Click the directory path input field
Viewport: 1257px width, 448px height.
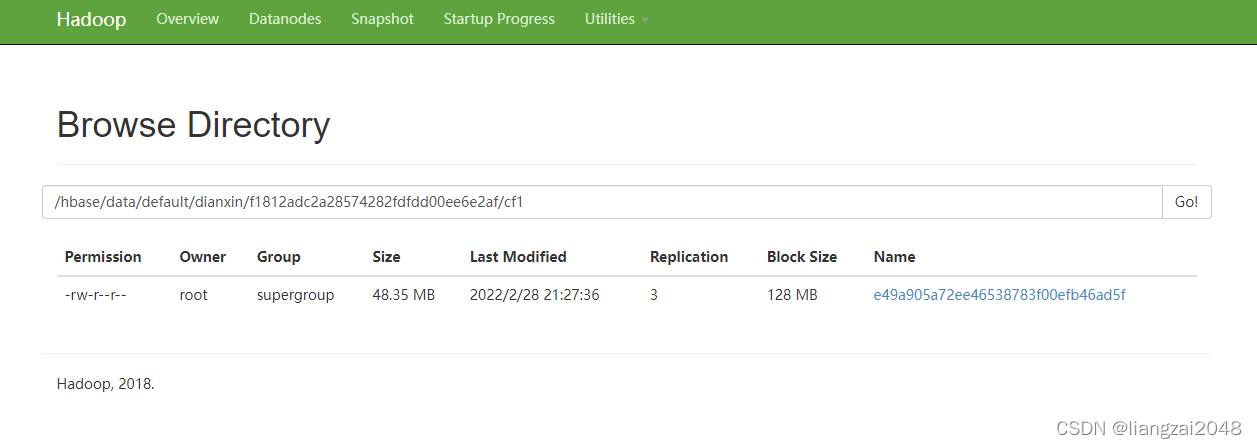(x=602, y=202)
